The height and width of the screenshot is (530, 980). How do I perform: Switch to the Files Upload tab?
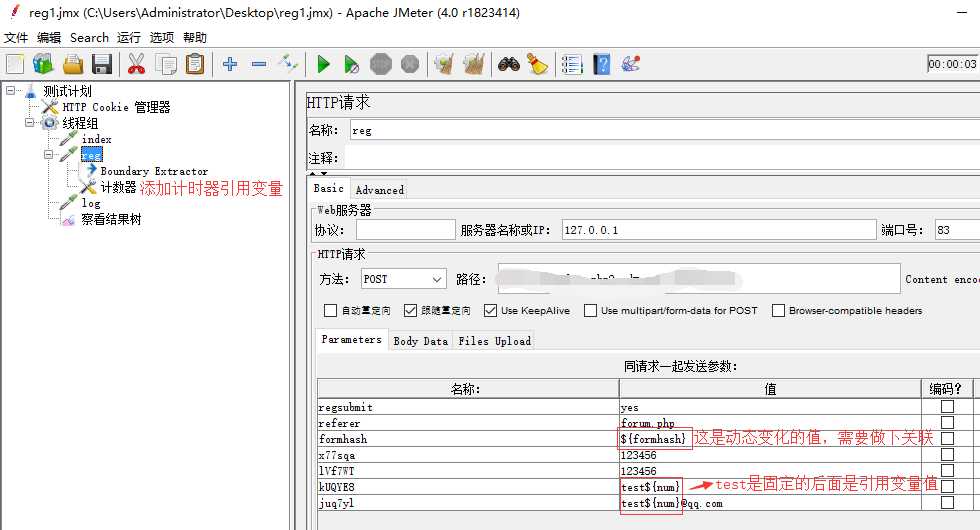494,341
